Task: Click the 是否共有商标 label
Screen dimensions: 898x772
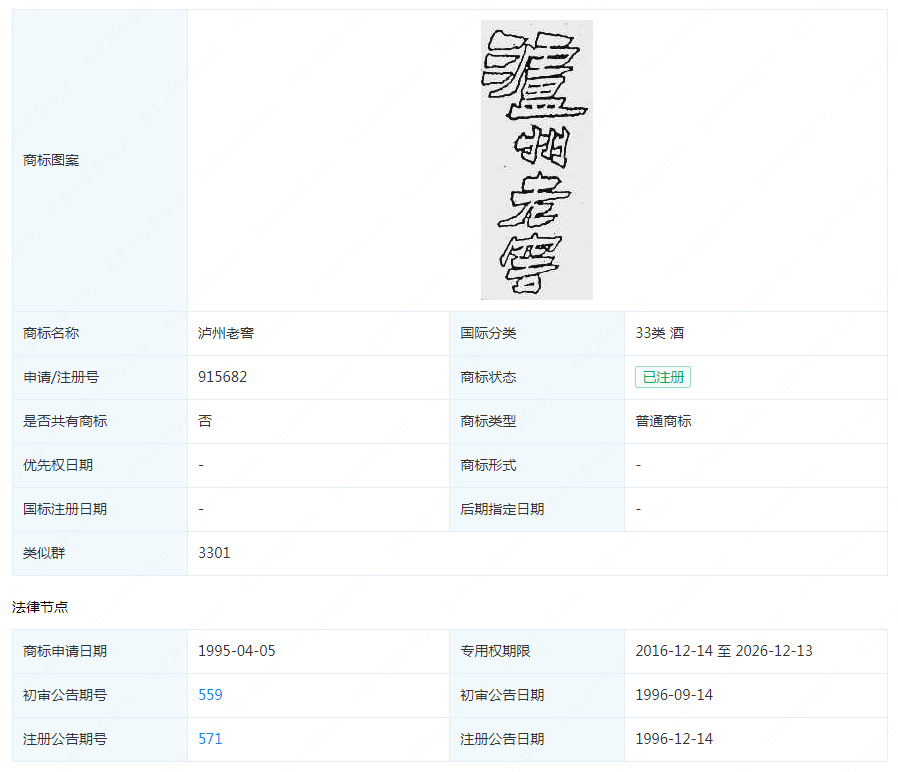Action: pyautogui.click(x=65, y=421)
